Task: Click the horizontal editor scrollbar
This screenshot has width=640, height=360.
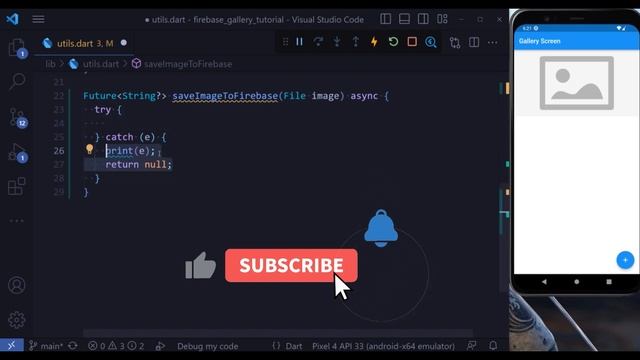Action: 278,333
